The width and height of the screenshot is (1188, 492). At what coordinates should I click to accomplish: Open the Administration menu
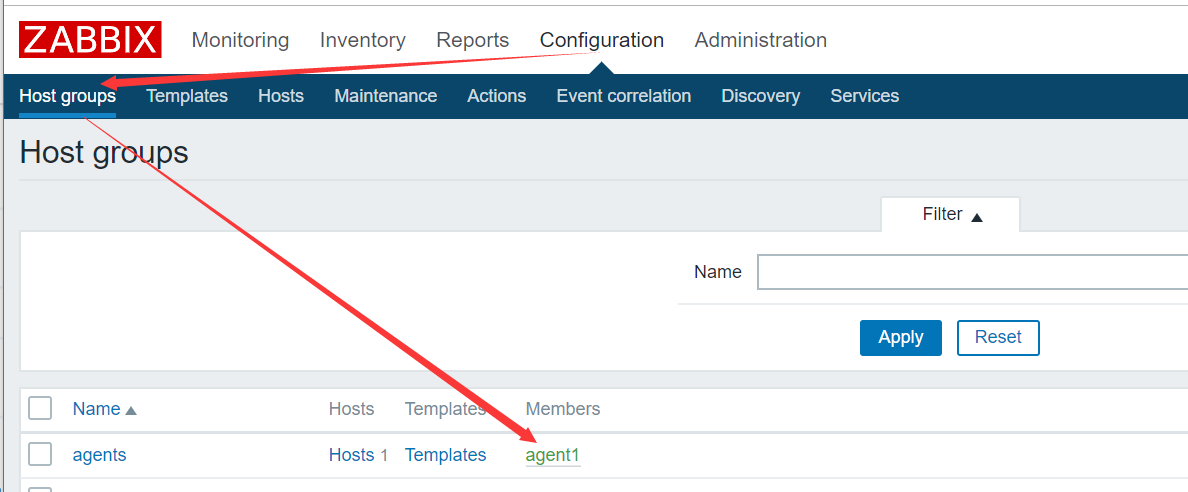pyautogui.click(x=761, y=40)
